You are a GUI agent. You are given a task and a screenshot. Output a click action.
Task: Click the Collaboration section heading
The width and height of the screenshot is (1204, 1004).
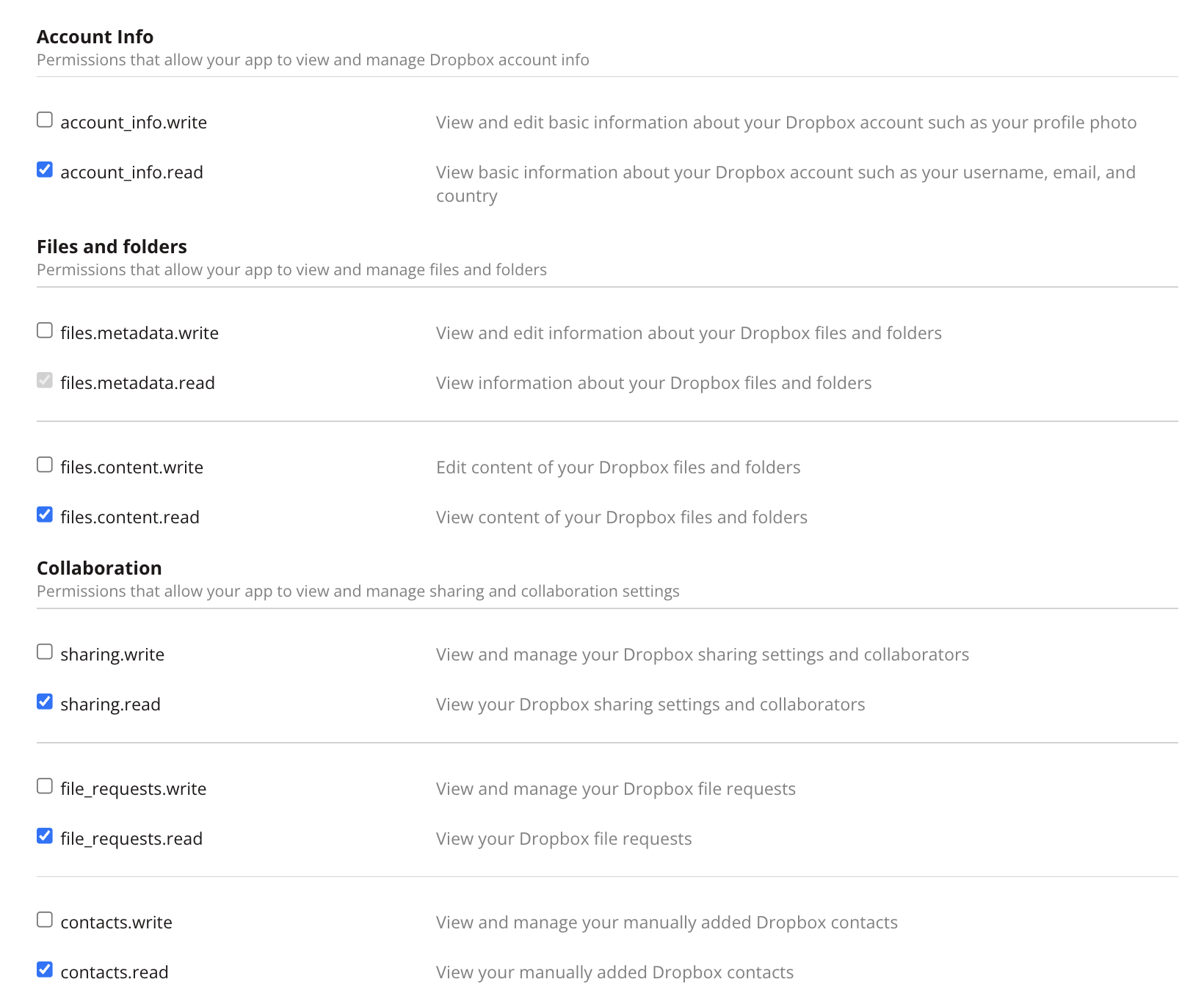(99, 568)
